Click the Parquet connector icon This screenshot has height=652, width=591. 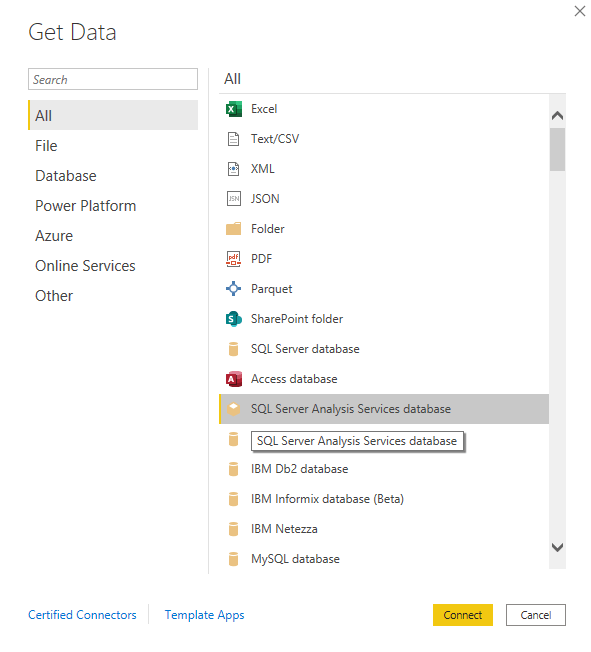pos(233,289)
